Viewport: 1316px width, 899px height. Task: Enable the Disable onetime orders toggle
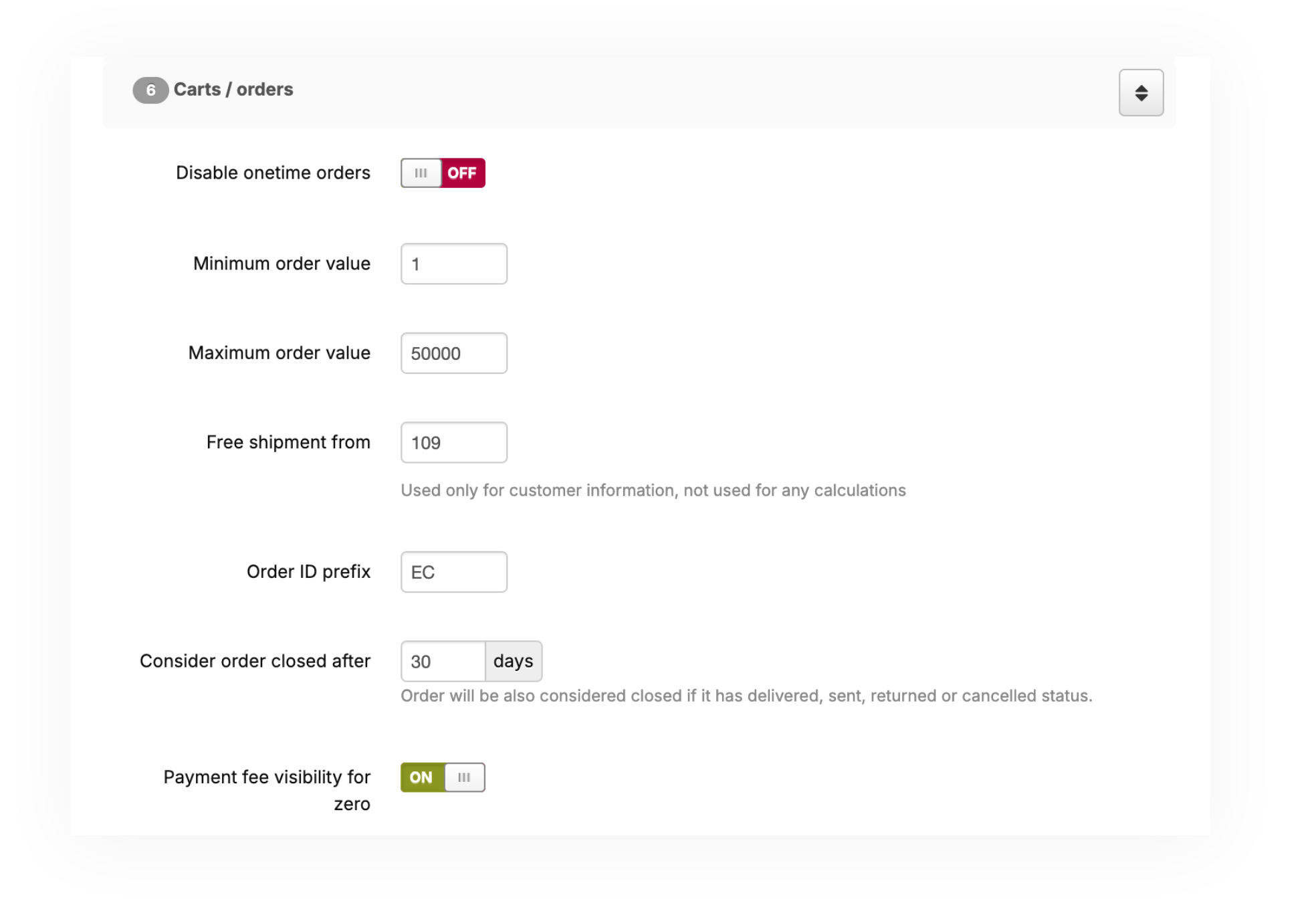[x=443, y=173]
